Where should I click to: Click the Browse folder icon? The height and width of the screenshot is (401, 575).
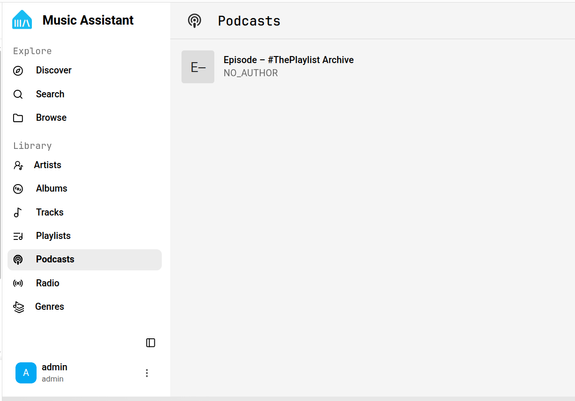pyautogui.click(x=18, y=118)
